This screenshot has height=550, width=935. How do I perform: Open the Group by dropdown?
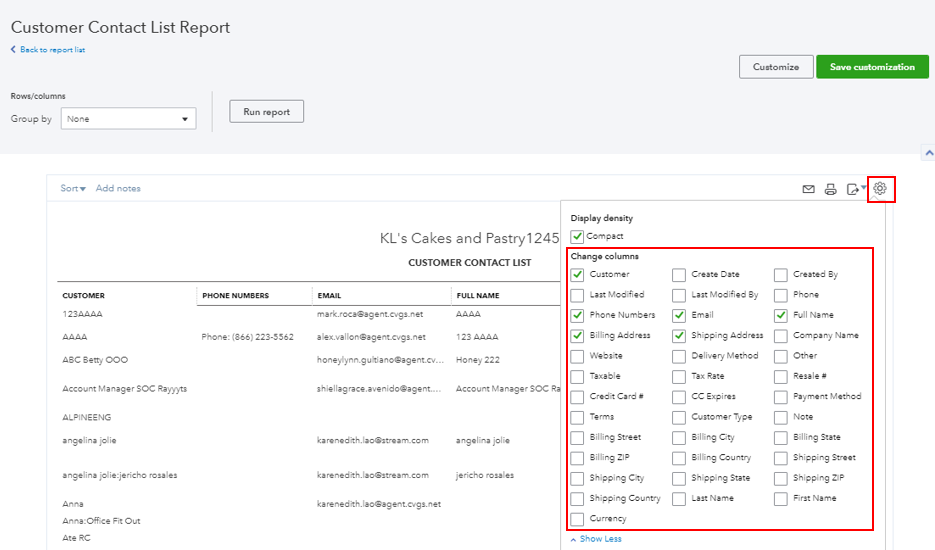tap(129, 119)
